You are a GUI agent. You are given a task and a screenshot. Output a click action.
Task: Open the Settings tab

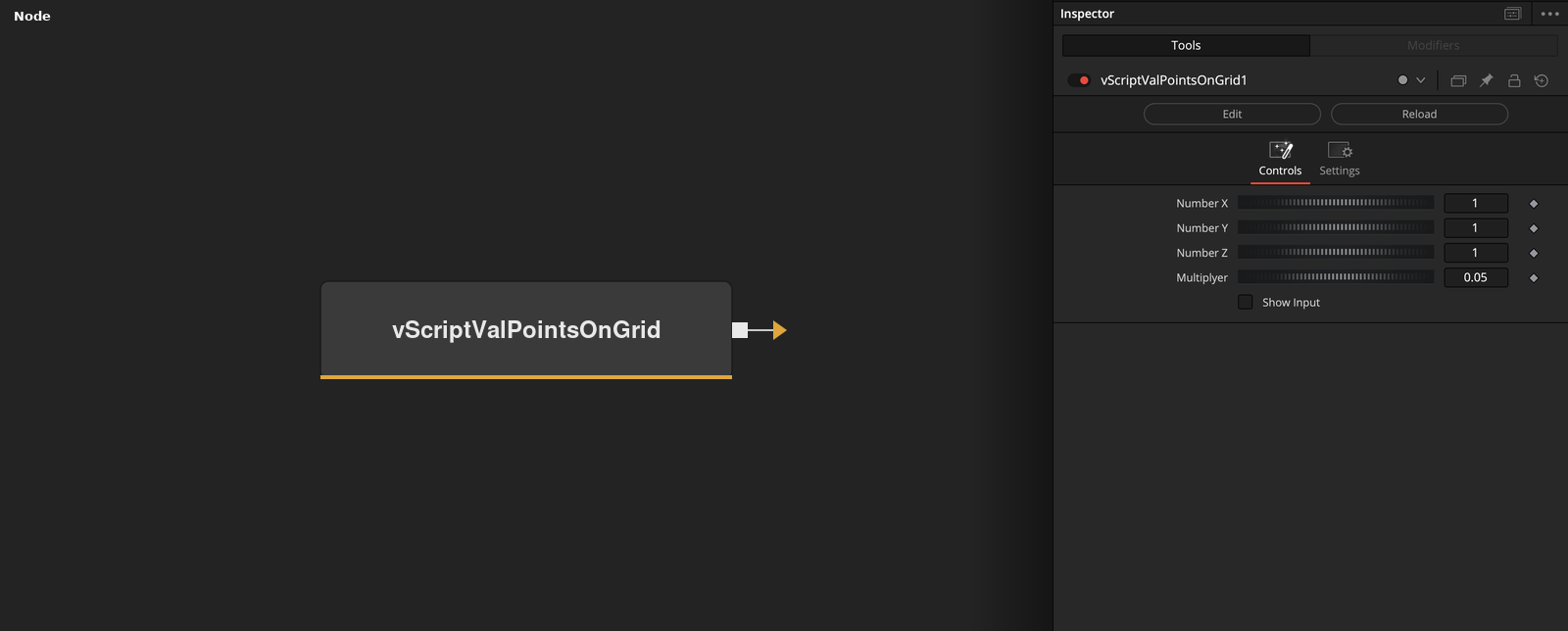pos(1340,160)
